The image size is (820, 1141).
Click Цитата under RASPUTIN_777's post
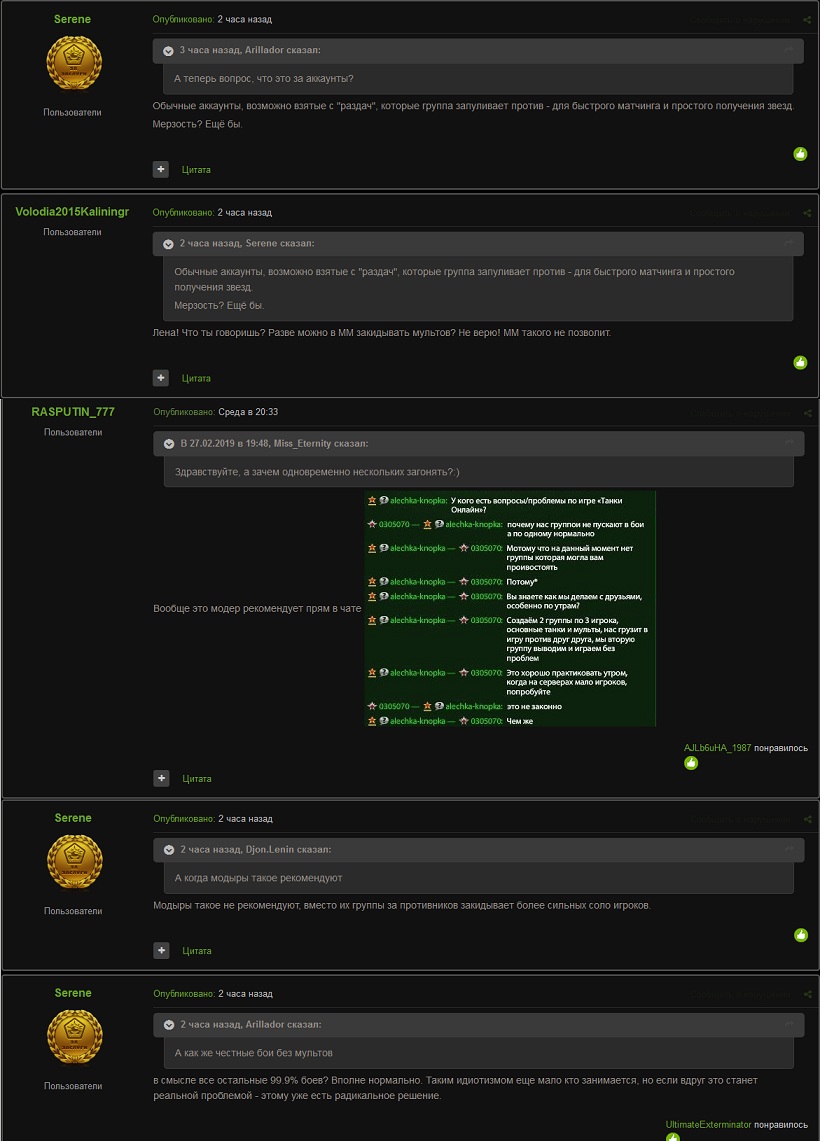point(197,778)
